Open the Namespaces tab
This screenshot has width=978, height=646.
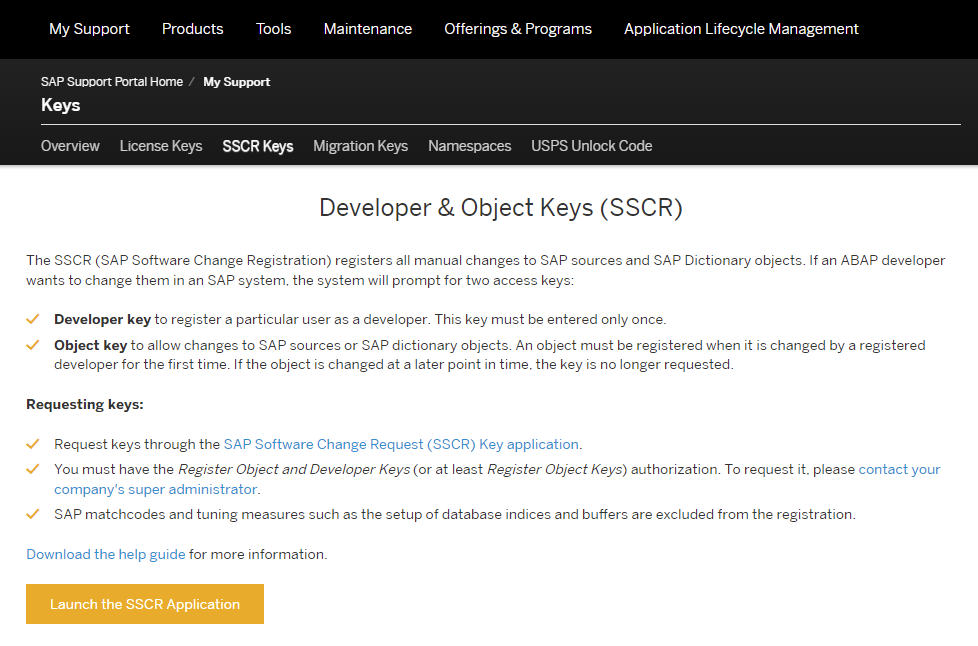470,146
